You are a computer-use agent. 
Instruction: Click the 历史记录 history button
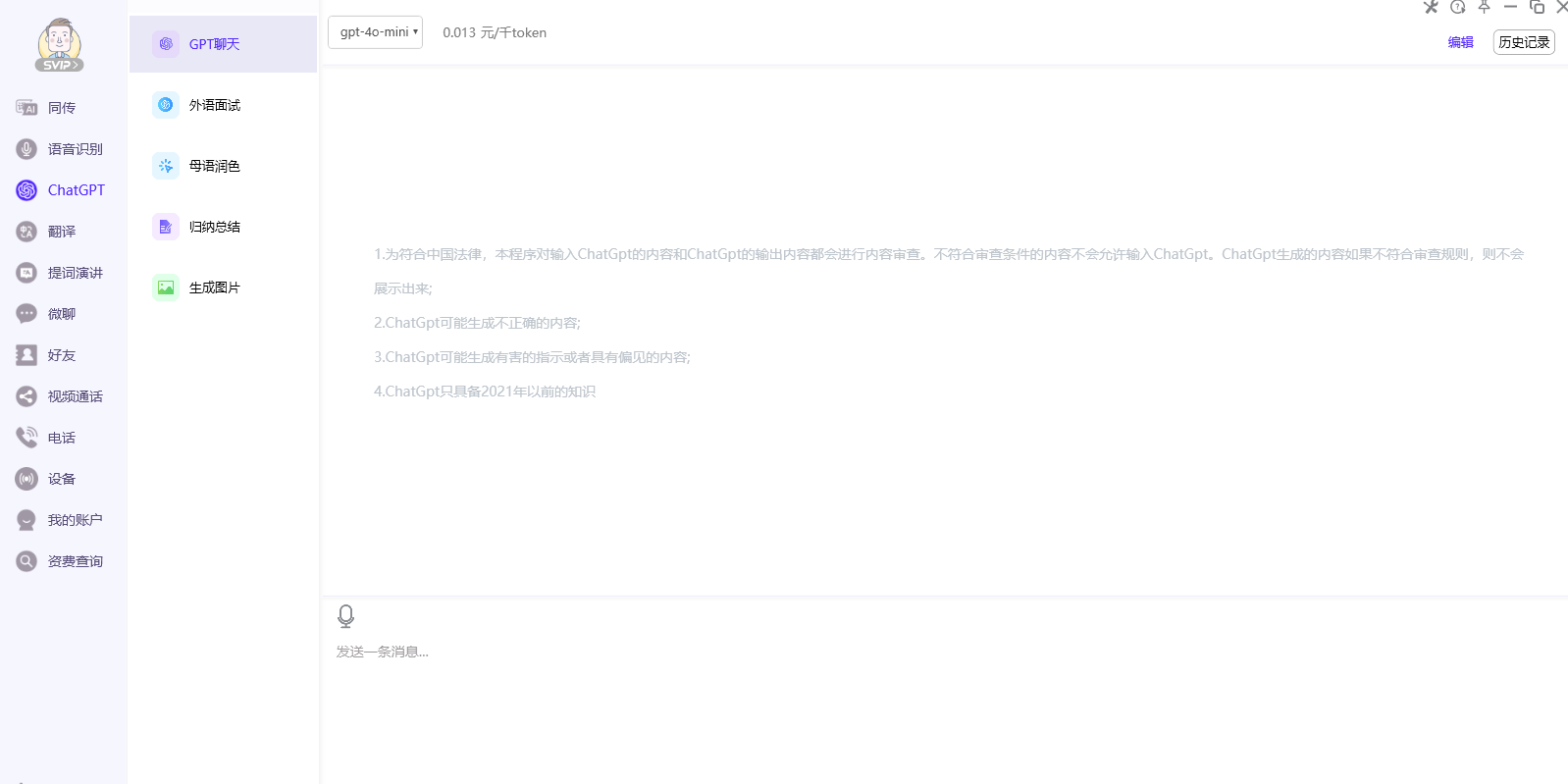click(1523, 42)
